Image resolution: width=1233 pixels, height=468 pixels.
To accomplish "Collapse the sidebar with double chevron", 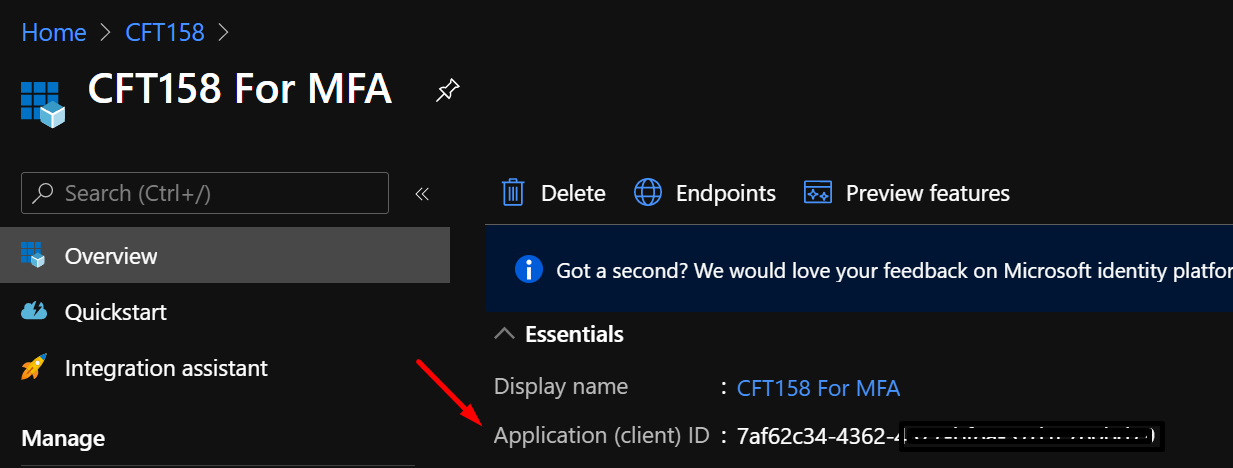I will (422, 193).
